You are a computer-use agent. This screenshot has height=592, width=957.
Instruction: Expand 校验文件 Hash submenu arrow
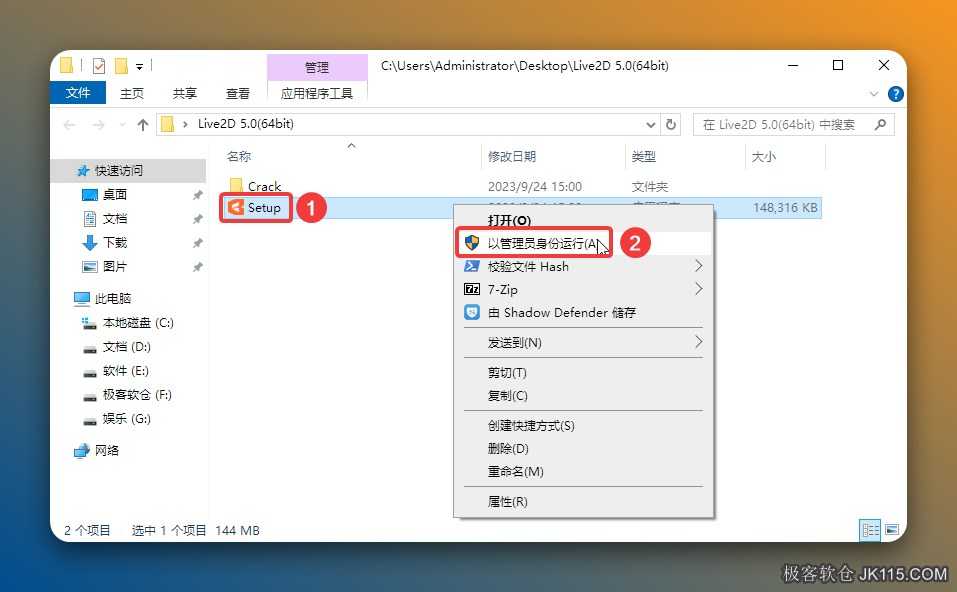[699, 266]
